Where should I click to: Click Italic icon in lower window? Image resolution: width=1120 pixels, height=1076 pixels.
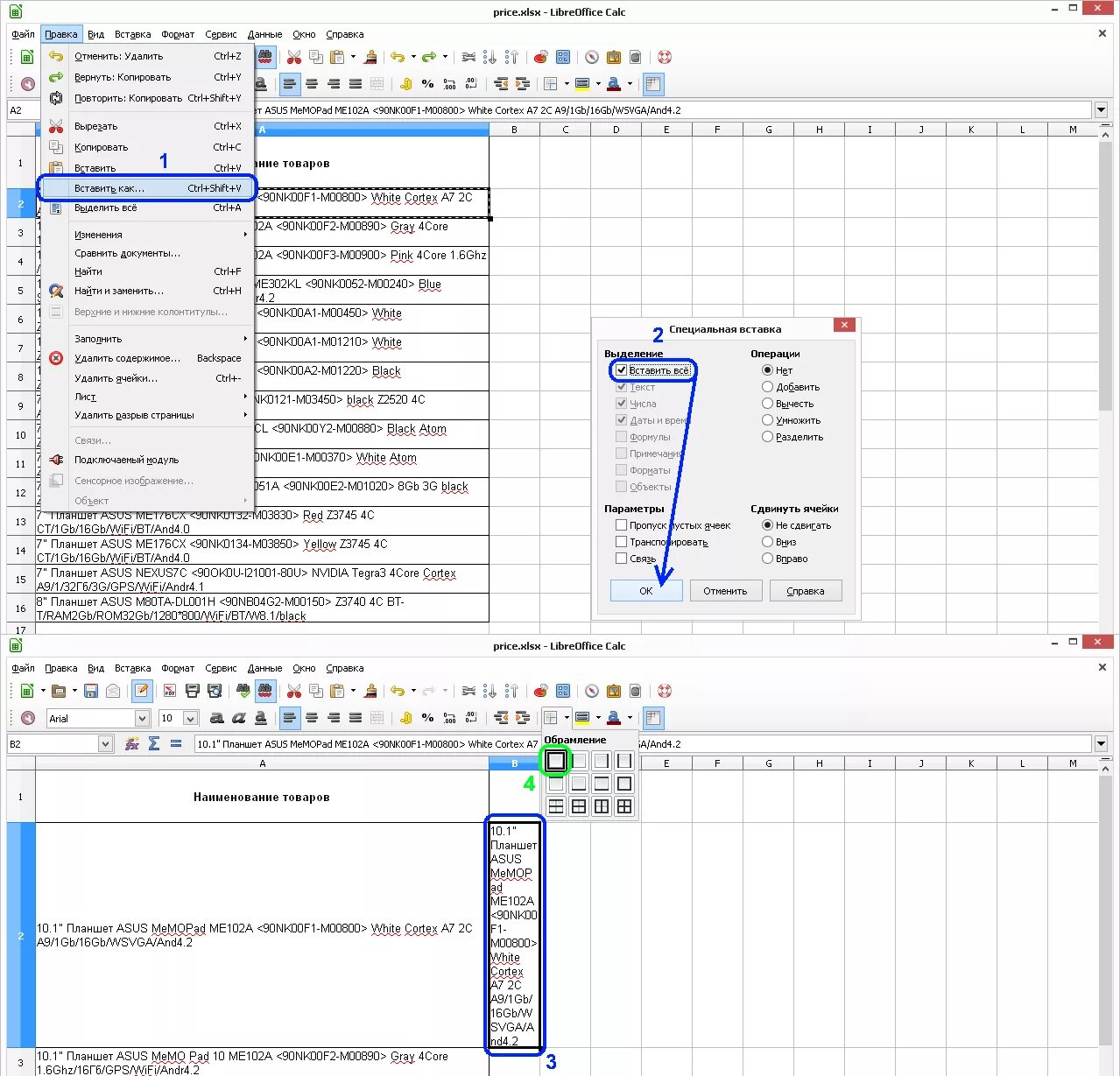pos(239,718)
